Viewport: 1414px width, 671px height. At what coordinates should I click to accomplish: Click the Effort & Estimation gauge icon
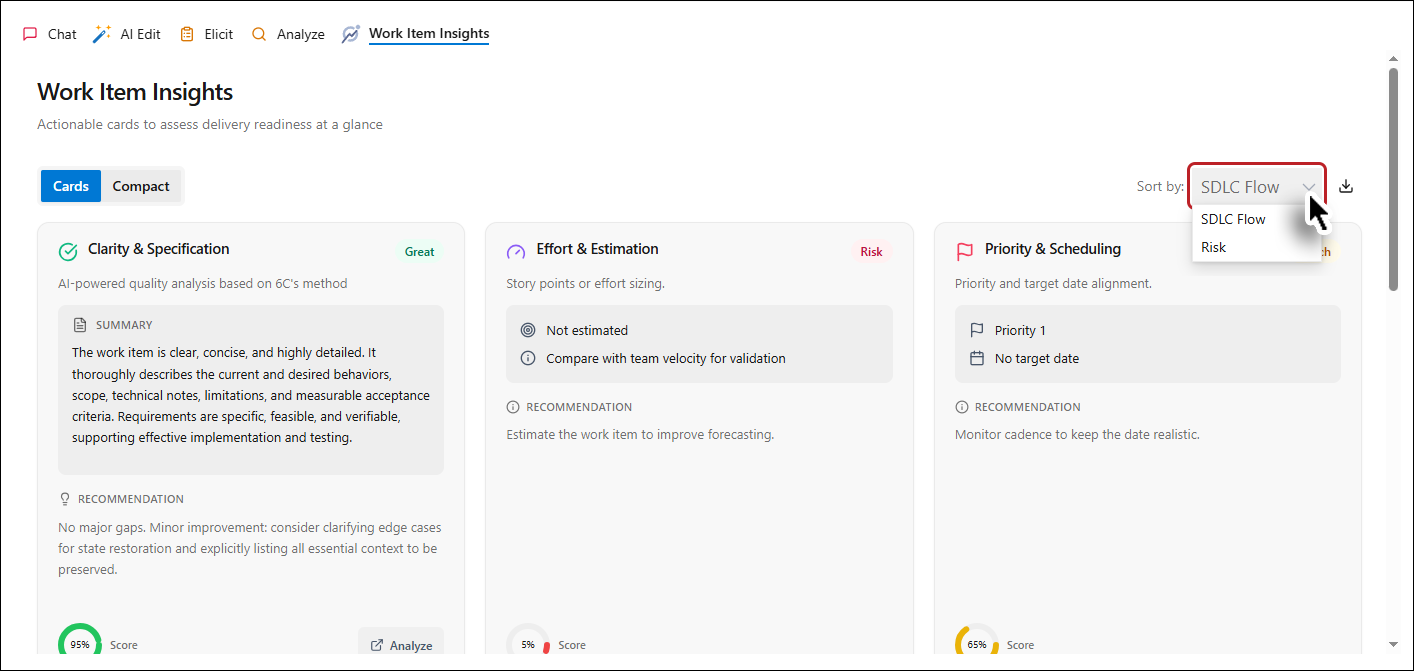pyautogui.click(x=516, y=251)
